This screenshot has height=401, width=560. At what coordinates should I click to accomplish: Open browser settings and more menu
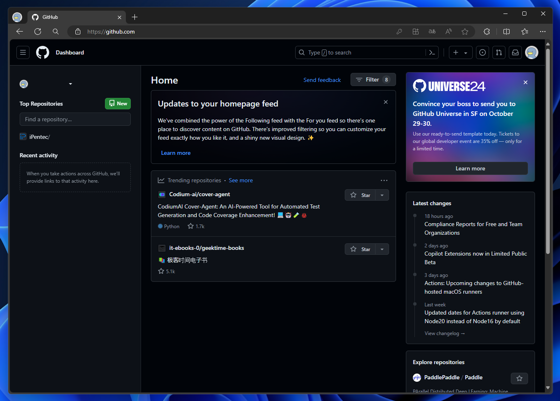coord(543,32)
